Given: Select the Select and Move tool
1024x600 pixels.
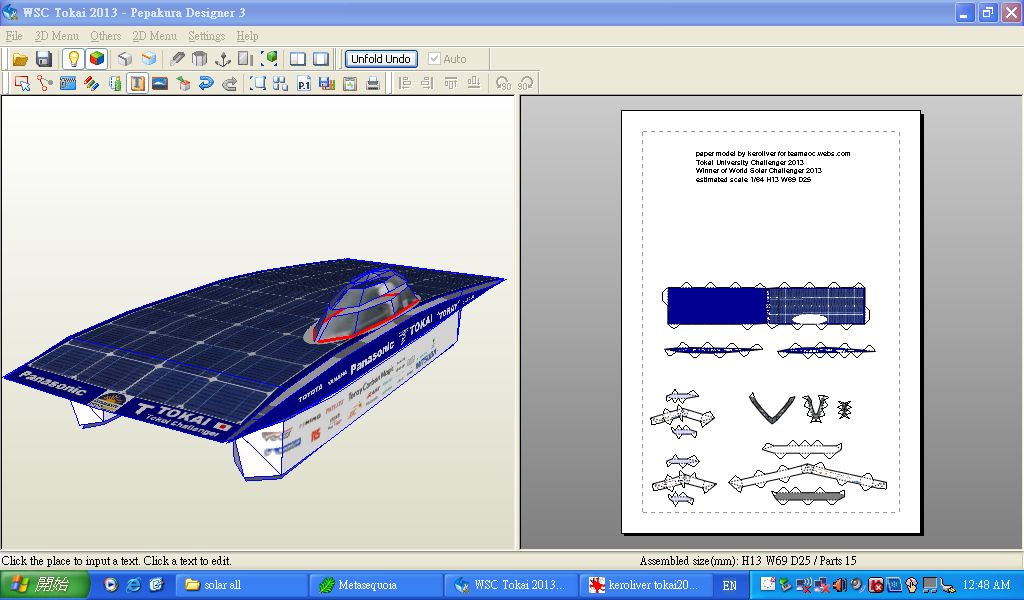Looking at the screenshot, I should pos(22,84).
